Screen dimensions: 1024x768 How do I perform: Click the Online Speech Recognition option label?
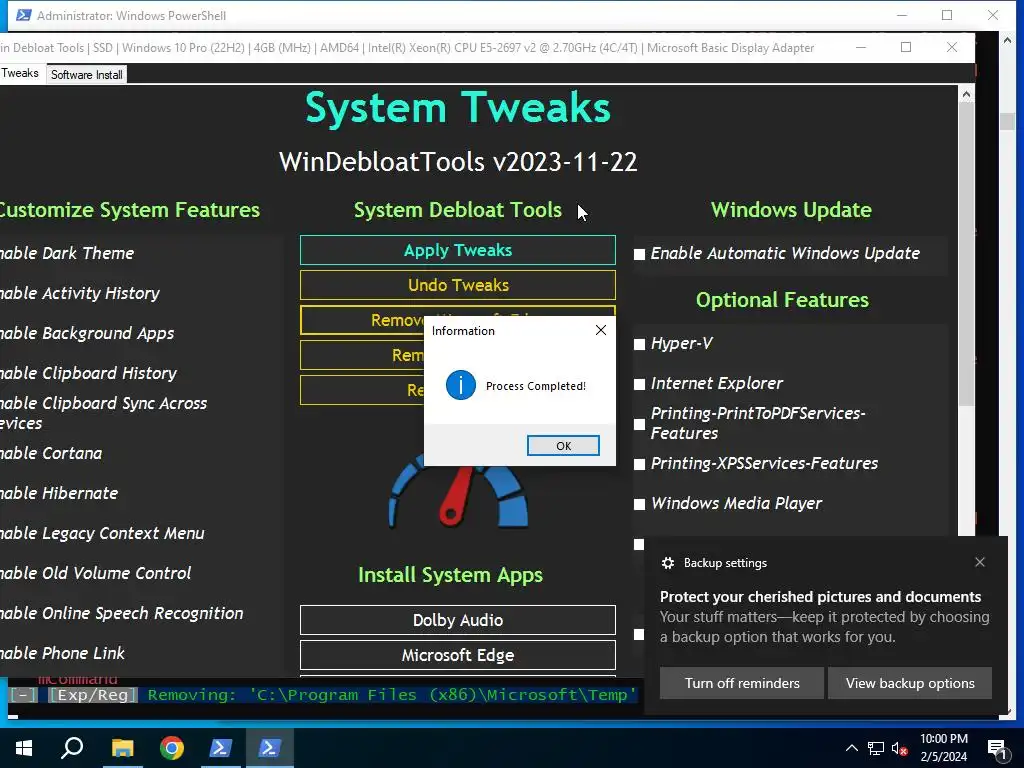(x=121, y=613)
